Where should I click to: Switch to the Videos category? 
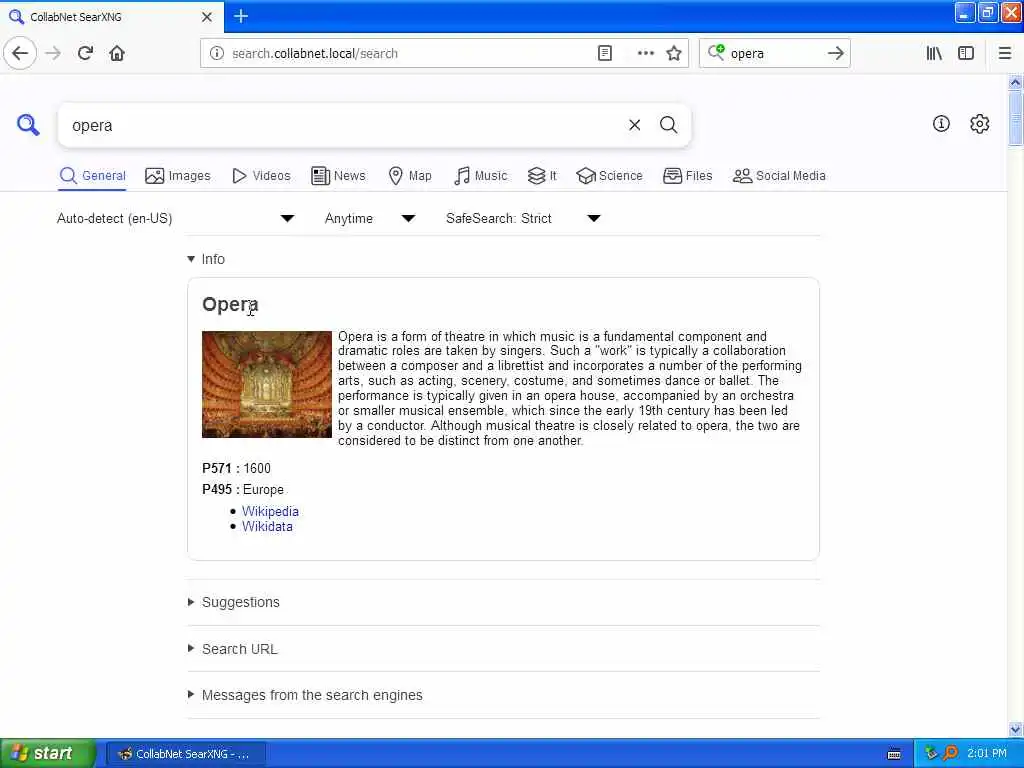point(261,176)
